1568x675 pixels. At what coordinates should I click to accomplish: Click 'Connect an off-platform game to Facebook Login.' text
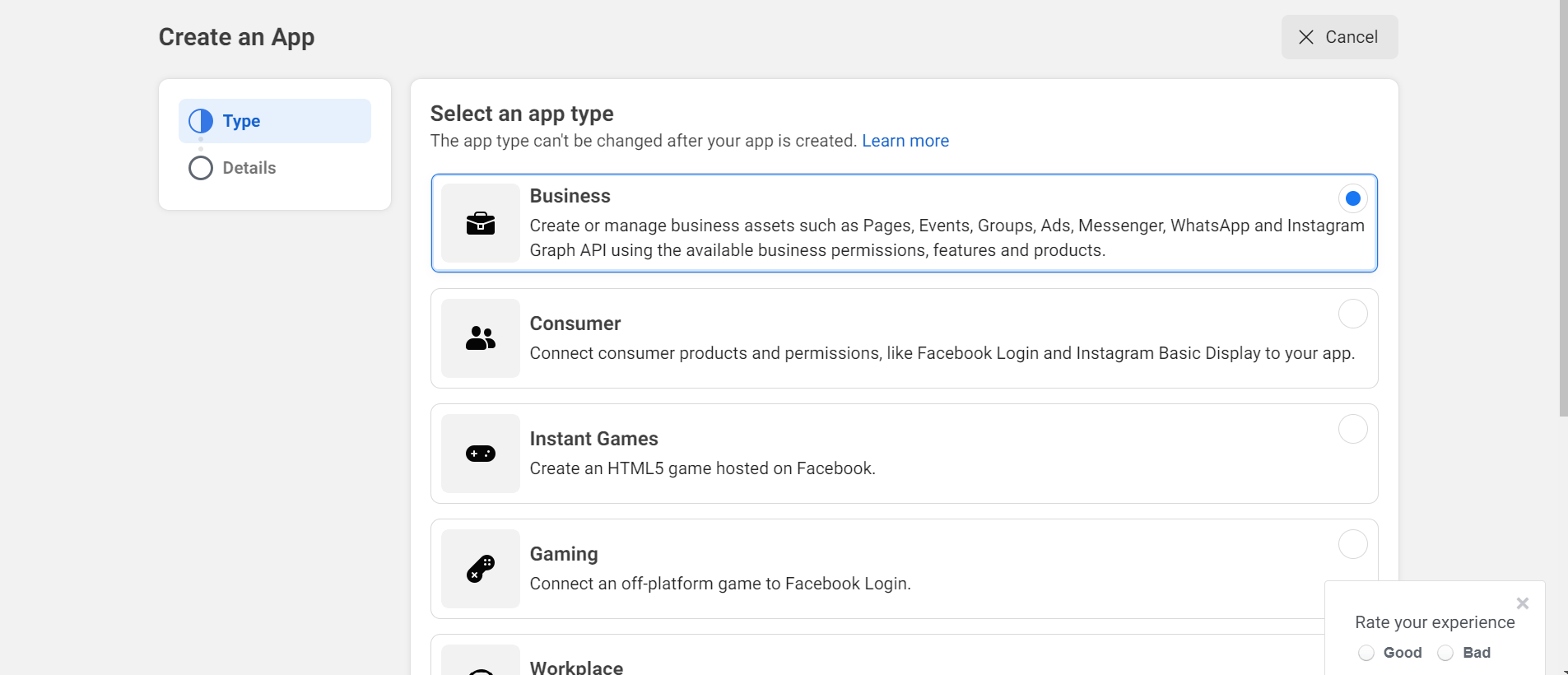pos(720,584)
